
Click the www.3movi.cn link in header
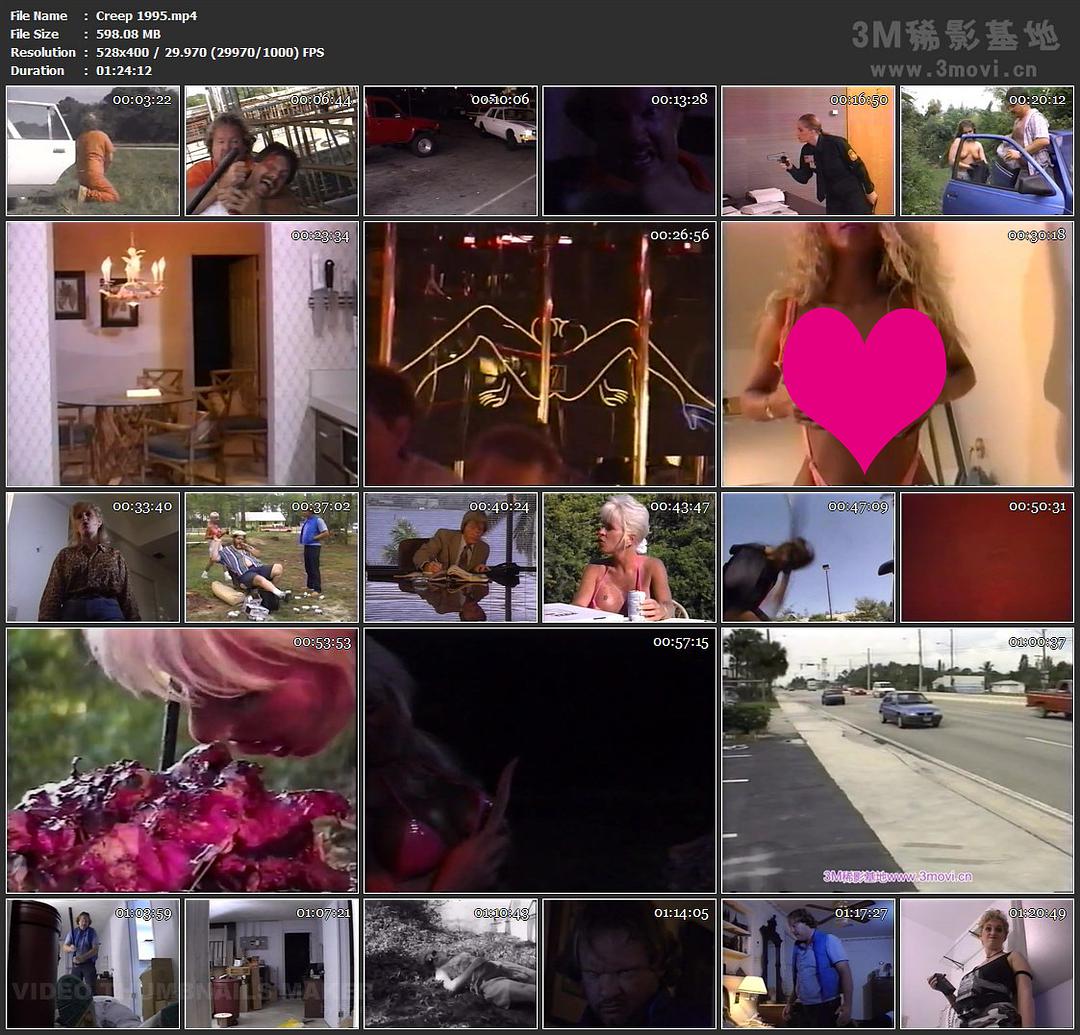point(953,70)
